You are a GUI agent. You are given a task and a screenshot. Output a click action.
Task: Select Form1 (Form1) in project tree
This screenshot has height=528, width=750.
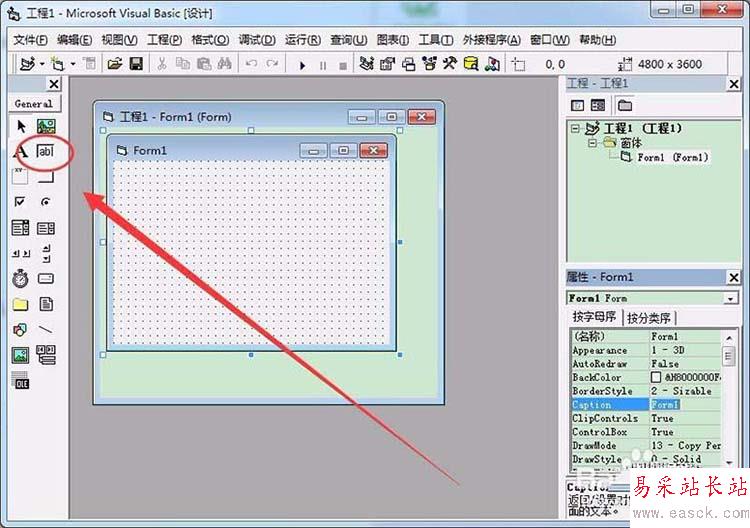point(672,157)
